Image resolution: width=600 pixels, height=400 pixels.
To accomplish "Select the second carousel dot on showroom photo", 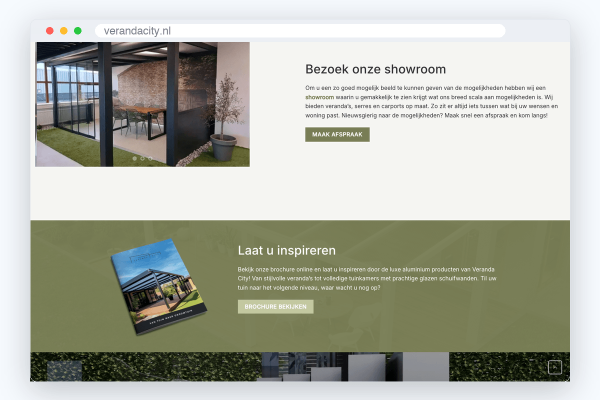I will pyautogui.click(x=142, y=158).
